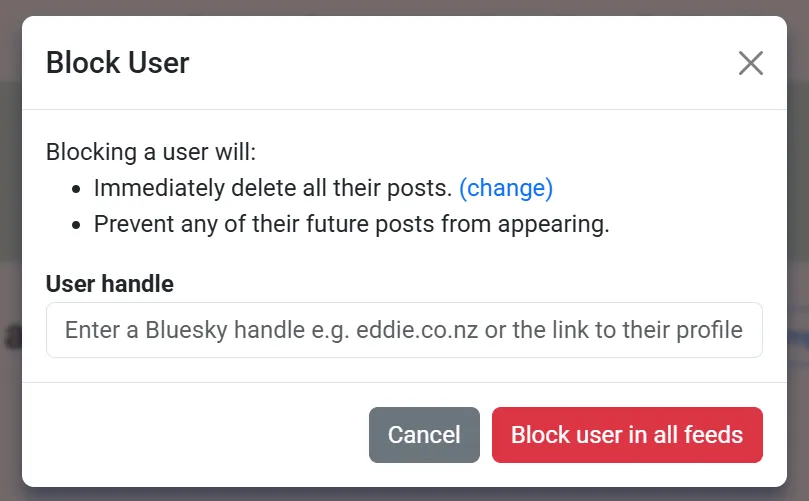Exit the modal via the close cross
Viewport: 809px width, 501px height.
click(x=750, y=64)
